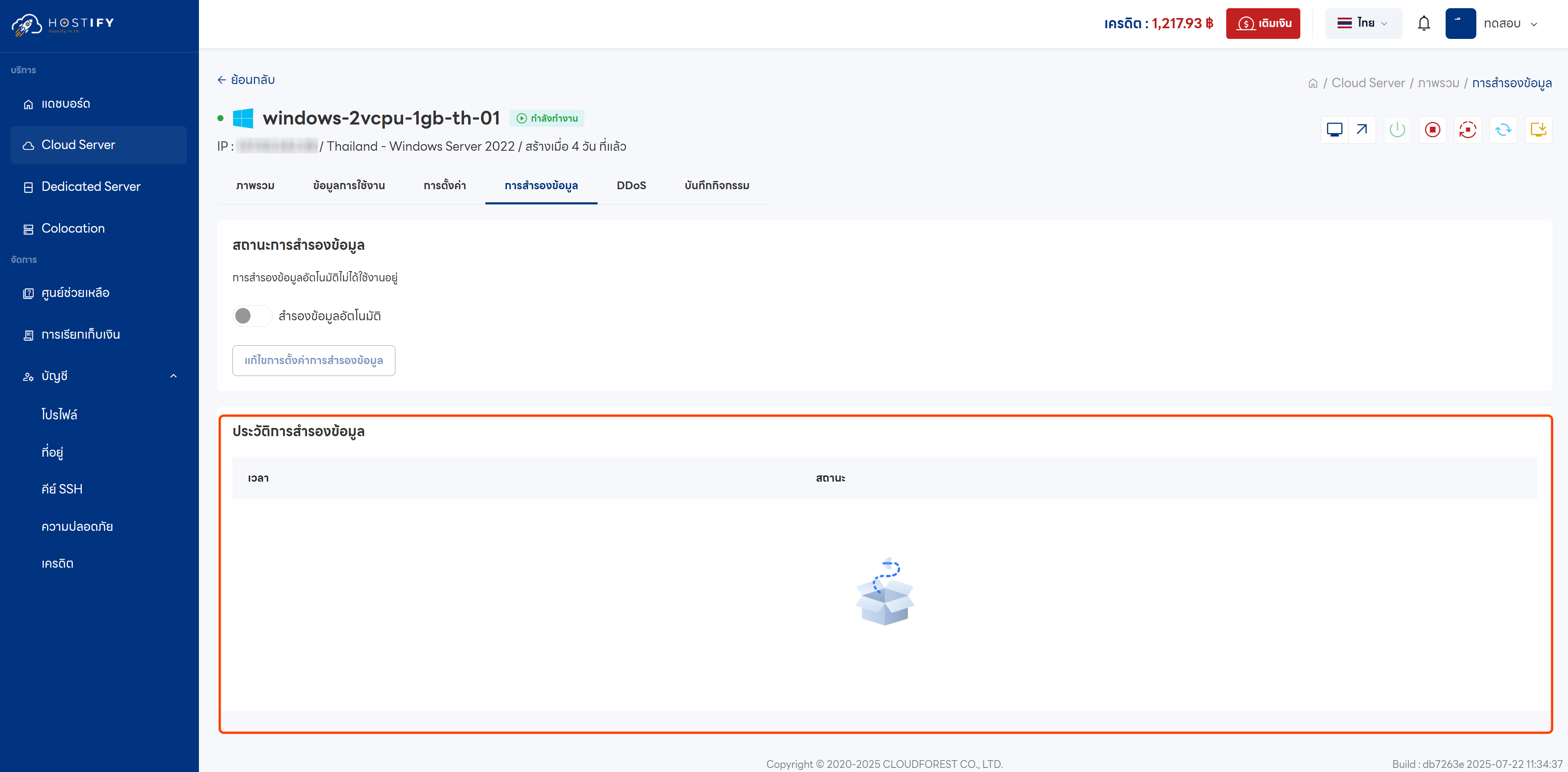Open ศูนย์ช่วยเหลือ in the sidebar
Viewport: 1568px width, 772px height.
[x=99, y=292]
